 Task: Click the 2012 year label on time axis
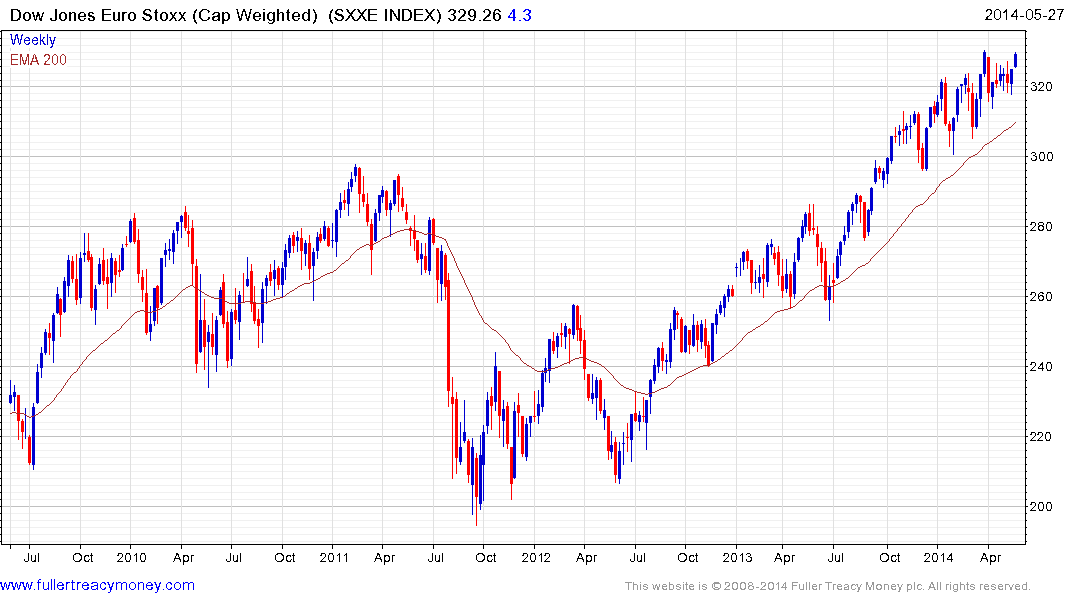click(x=535, y=557)
